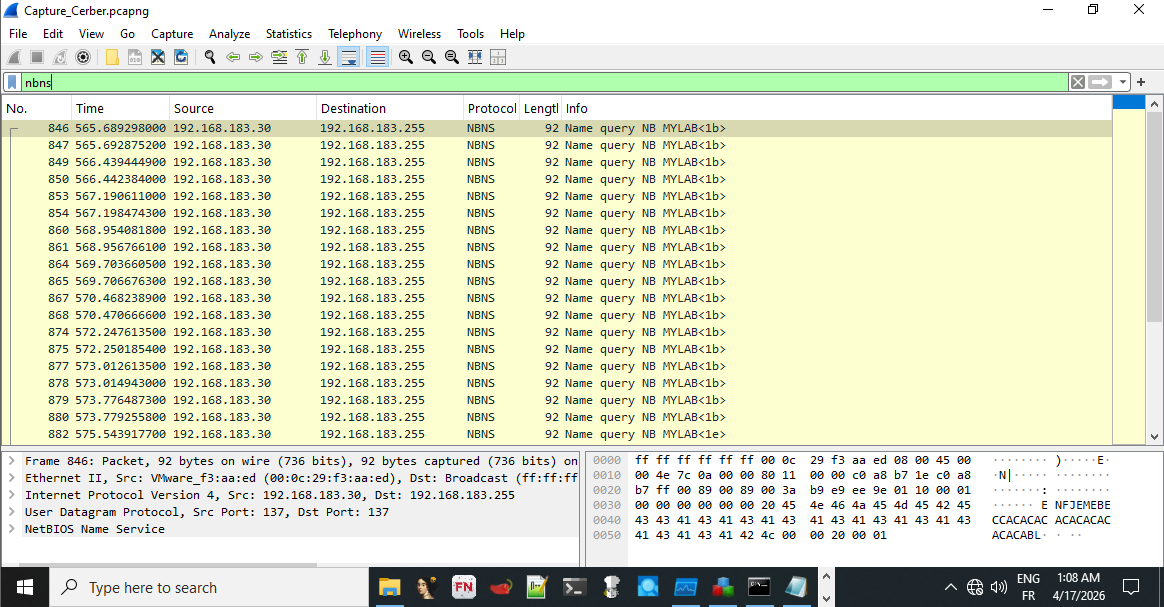The width and height of the screenshot is (1164, 607).
Task: Open Capture Options with the gear icon
Action: click(83, 57)
